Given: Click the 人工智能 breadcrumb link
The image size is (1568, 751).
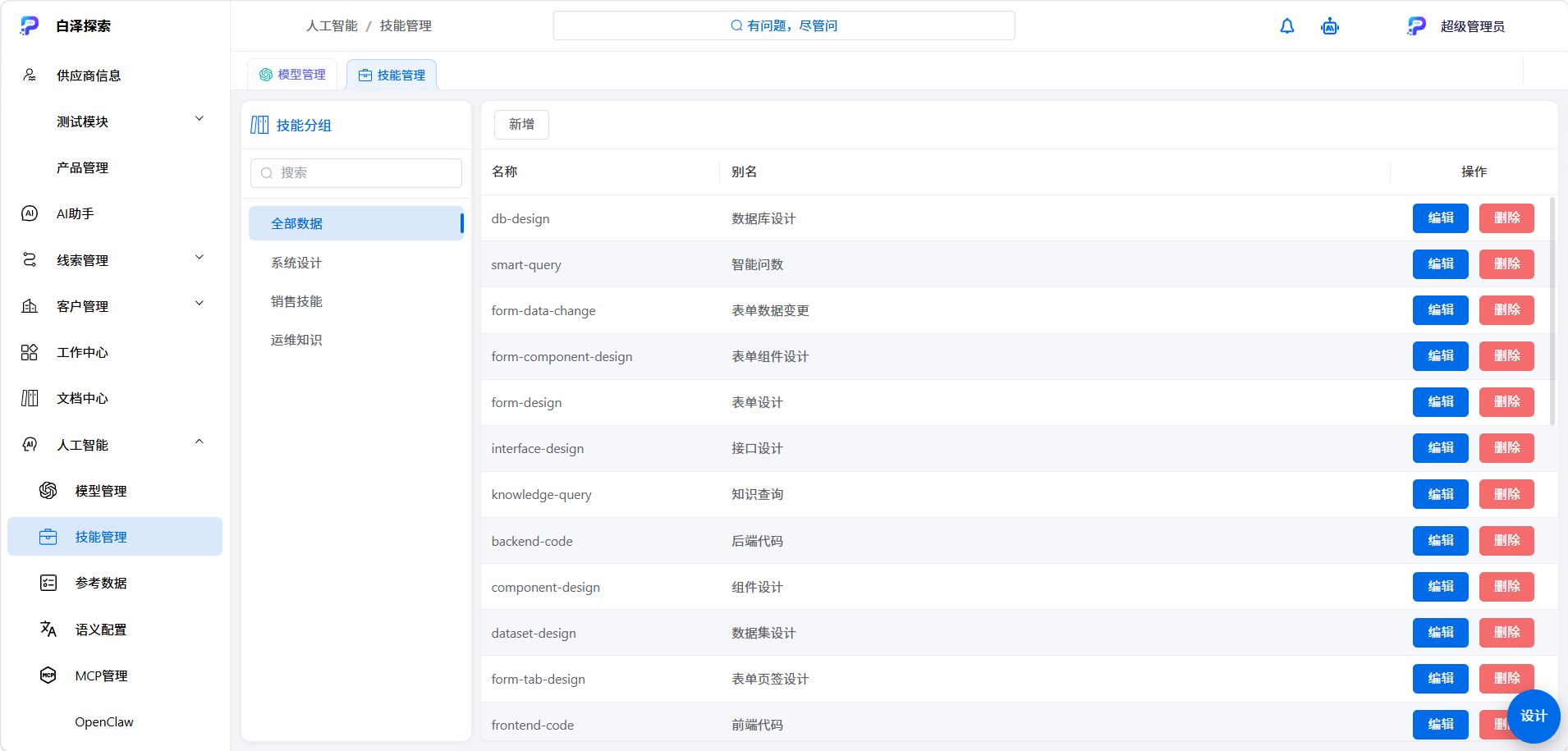Looking at the screenshot, I should pyautogui.click(x=332, y=26).
